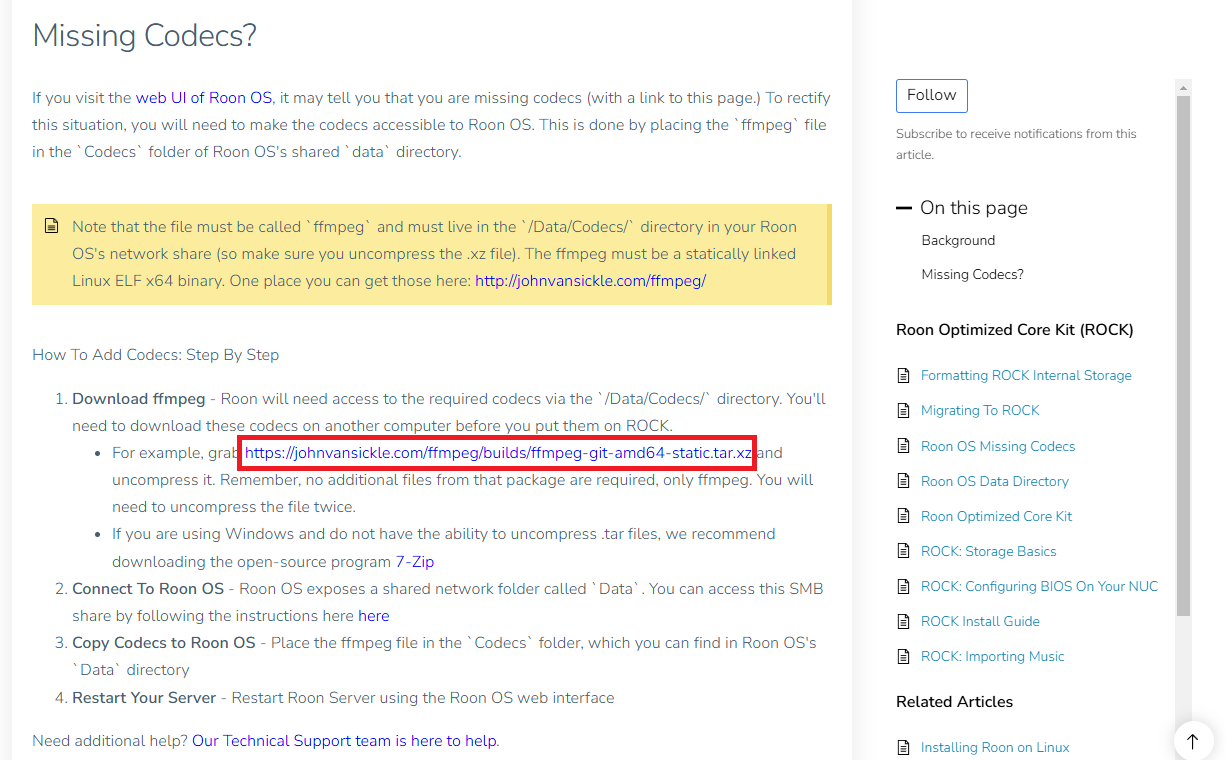
Task: Open the 7-Zip link
Action: coord(415,562)
